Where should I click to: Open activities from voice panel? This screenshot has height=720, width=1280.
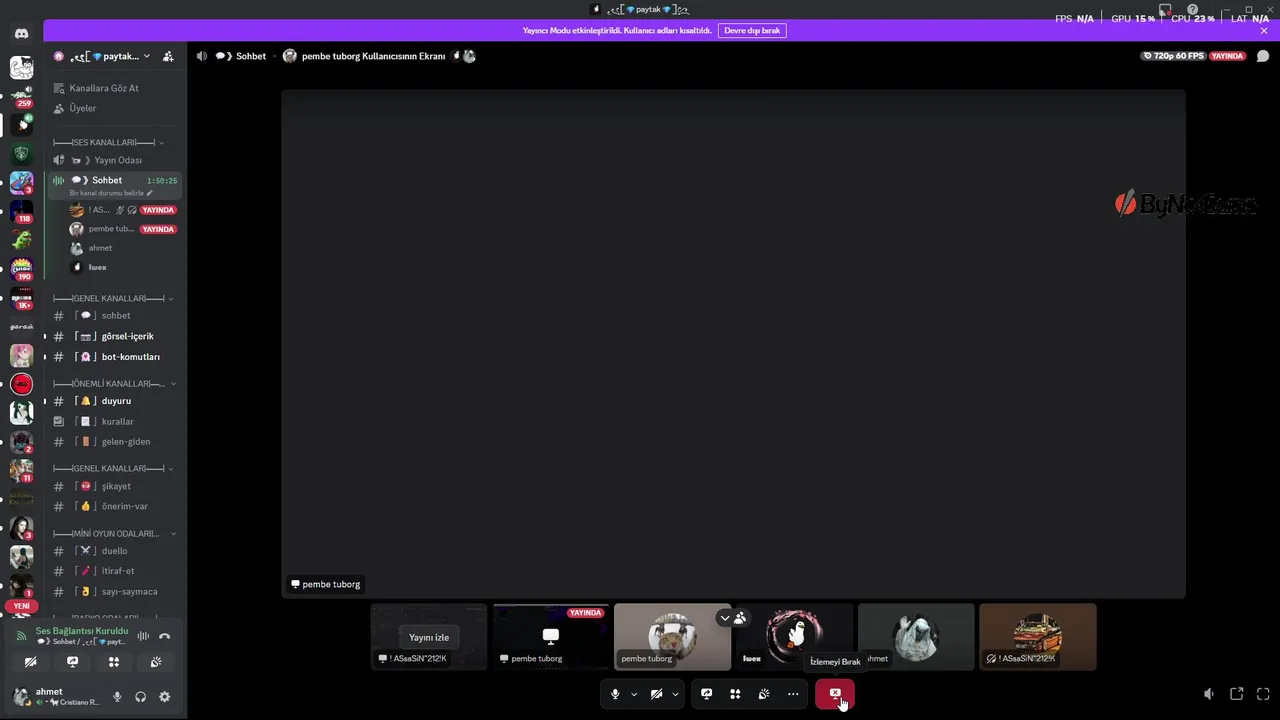114,662
